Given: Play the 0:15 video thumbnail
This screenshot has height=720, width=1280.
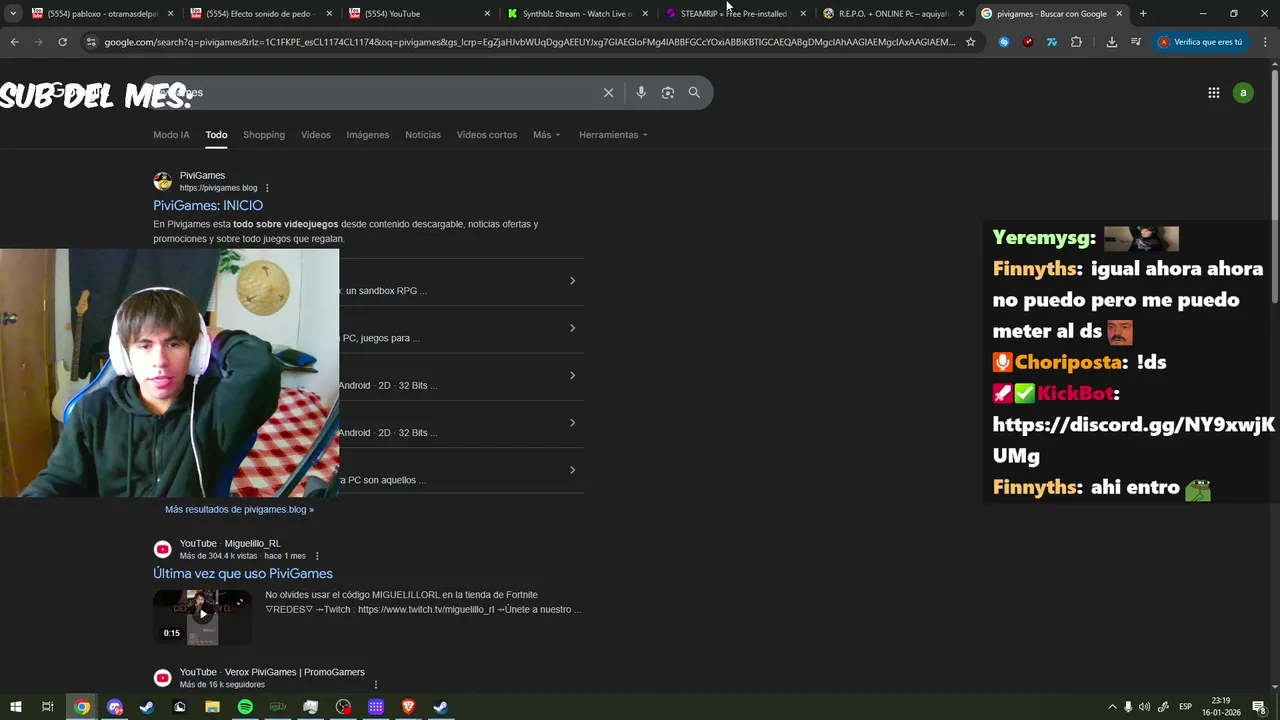Looking at the screenshot, I should (202, 616).
